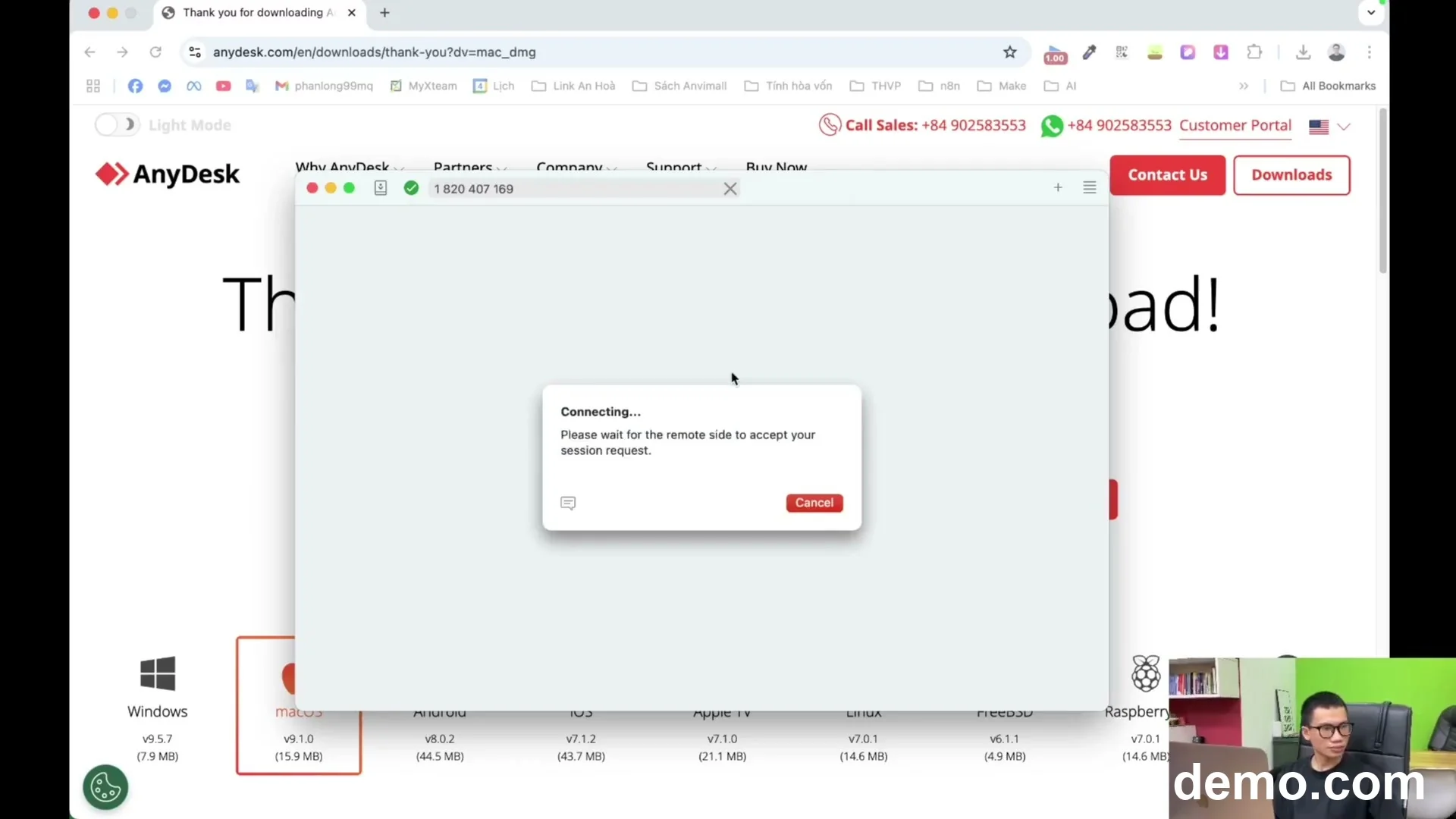Open the All Bookmarks folder

pos(1328,86)
